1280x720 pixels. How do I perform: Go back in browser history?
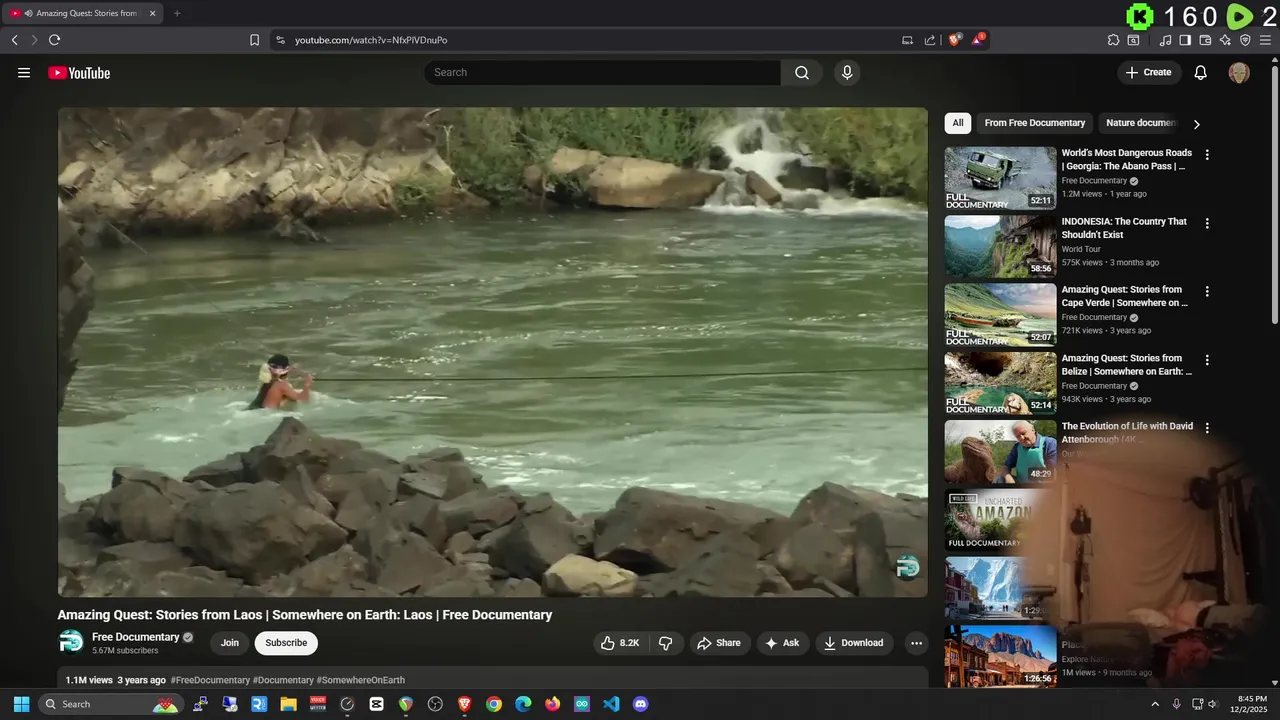[14, 40]
